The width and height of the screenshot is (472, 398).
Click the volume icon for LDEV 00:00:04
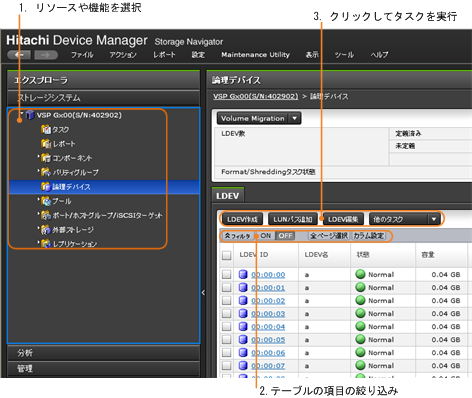[x=243, y=326]
